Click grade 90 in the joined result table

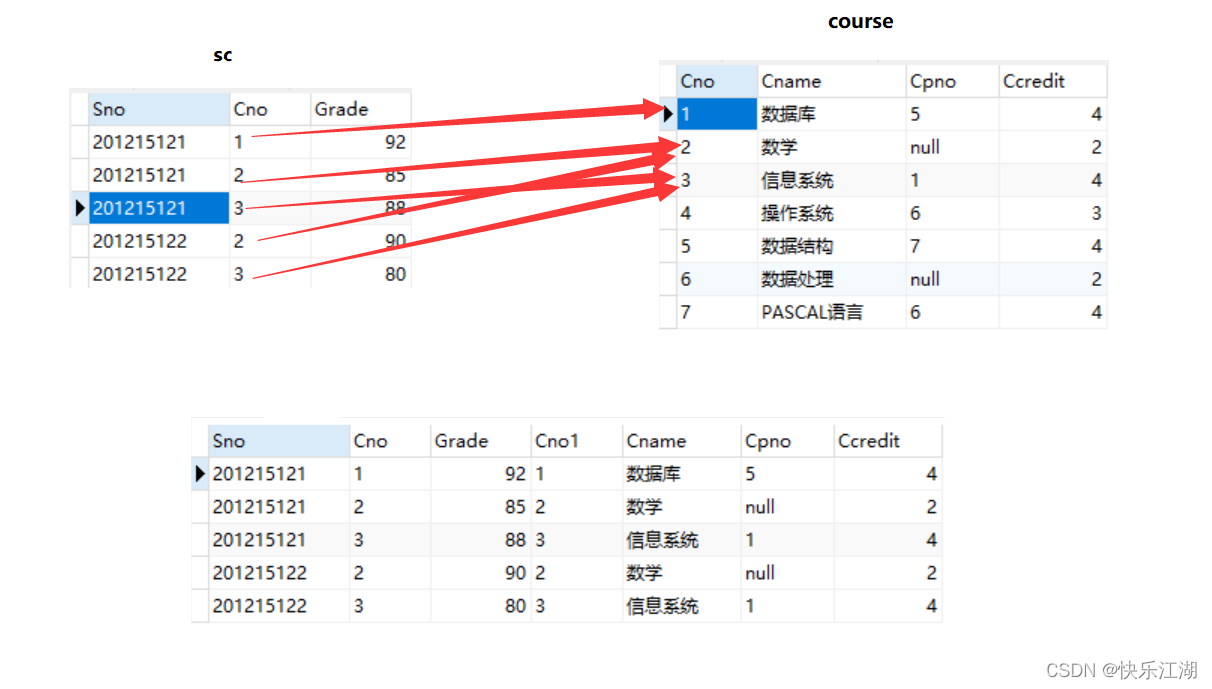pyautogui.click(x=480, y=573)
